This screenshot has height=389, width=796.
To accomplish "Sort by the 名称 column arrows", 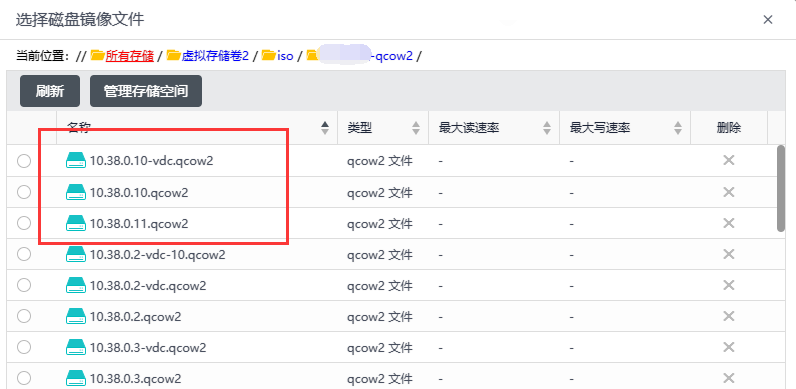I will [325, 128].
